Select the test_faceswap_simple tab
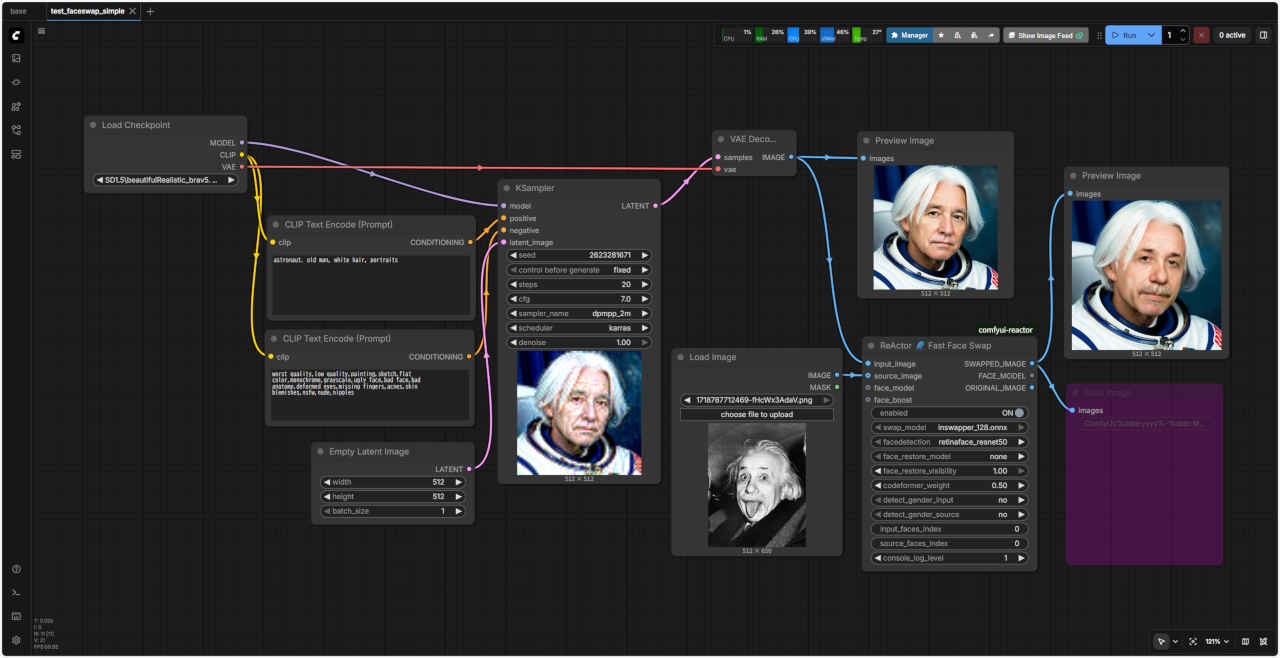Viewport: 1280px width, 658px height. (87, 11)
